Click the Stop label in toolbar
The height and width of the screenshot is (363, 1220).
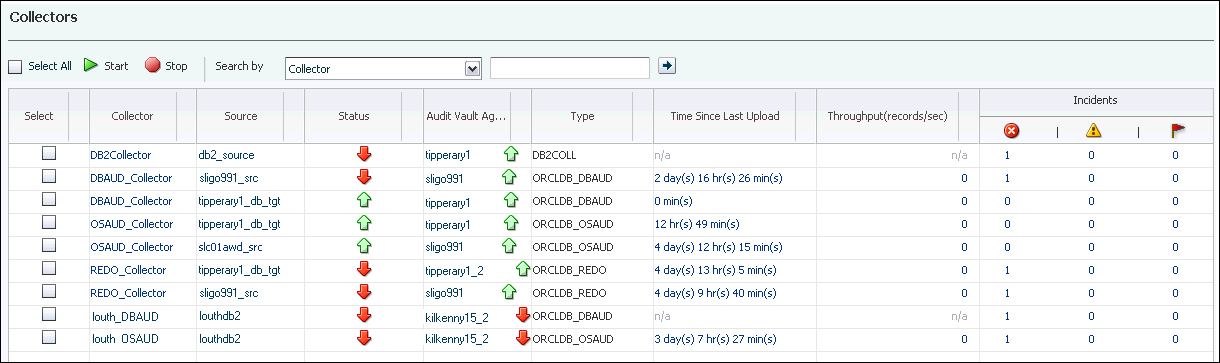[x=176, y=66]
